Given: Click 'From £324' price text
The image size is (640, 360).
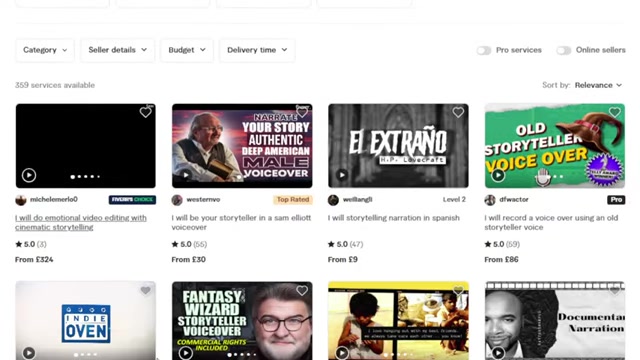Looking at the screenshot, I should [34, 260].
